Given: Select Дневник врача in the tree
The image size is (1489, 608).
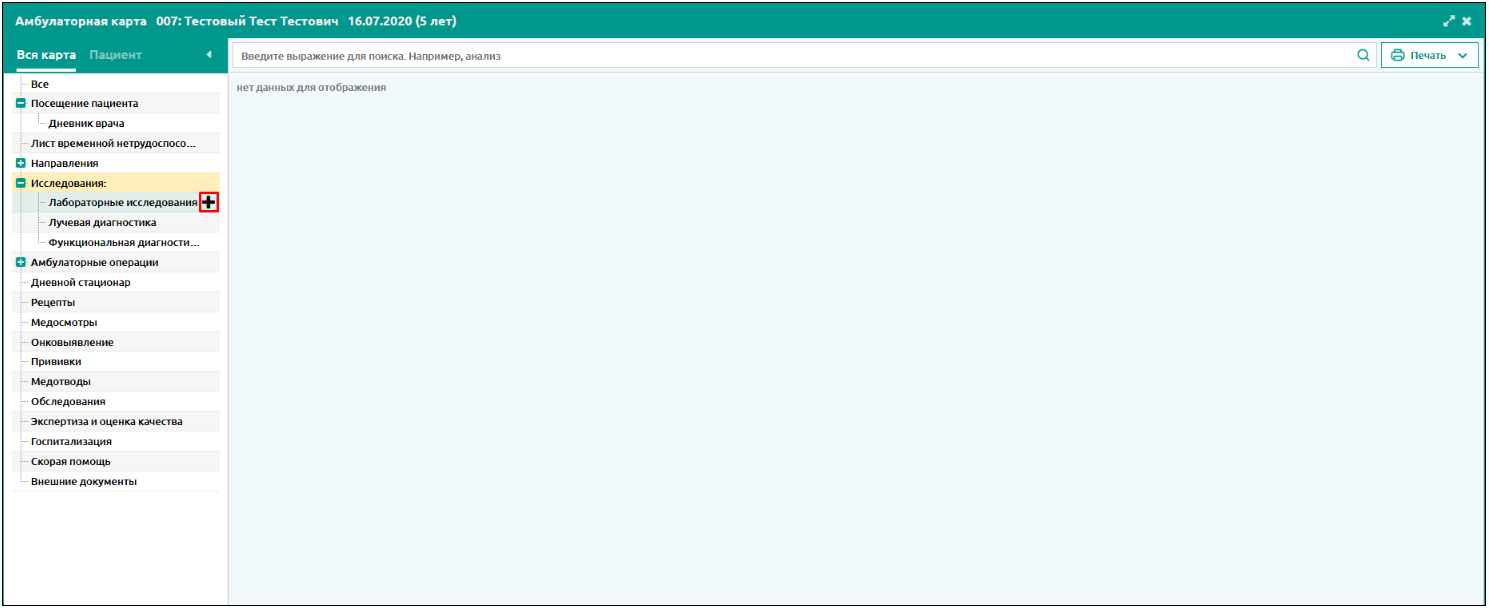Looking at the screenshot, I should pyautogui.click(x=86, y=124).
